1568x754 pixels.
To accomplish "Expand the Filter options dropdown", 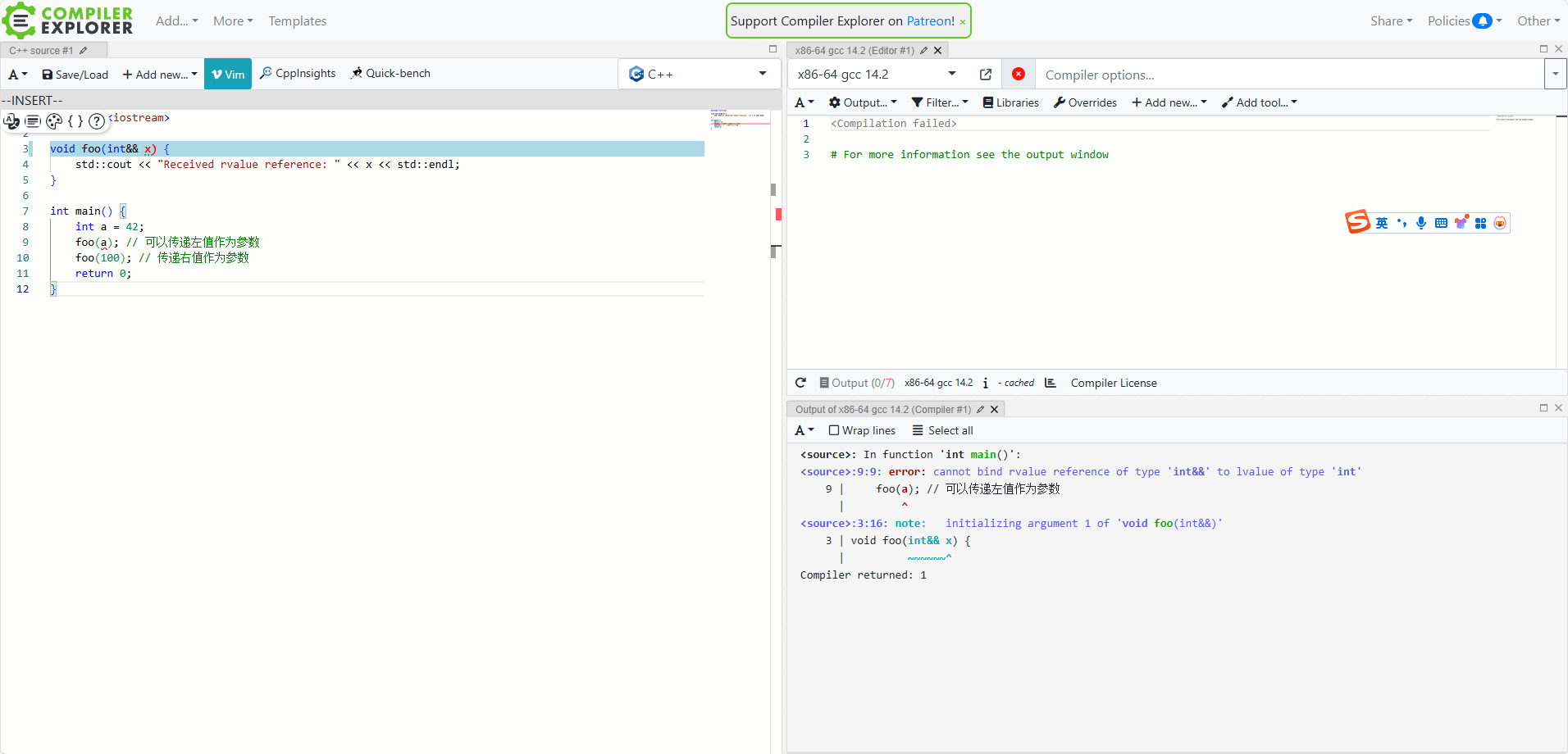I will [x=940, y=102].
